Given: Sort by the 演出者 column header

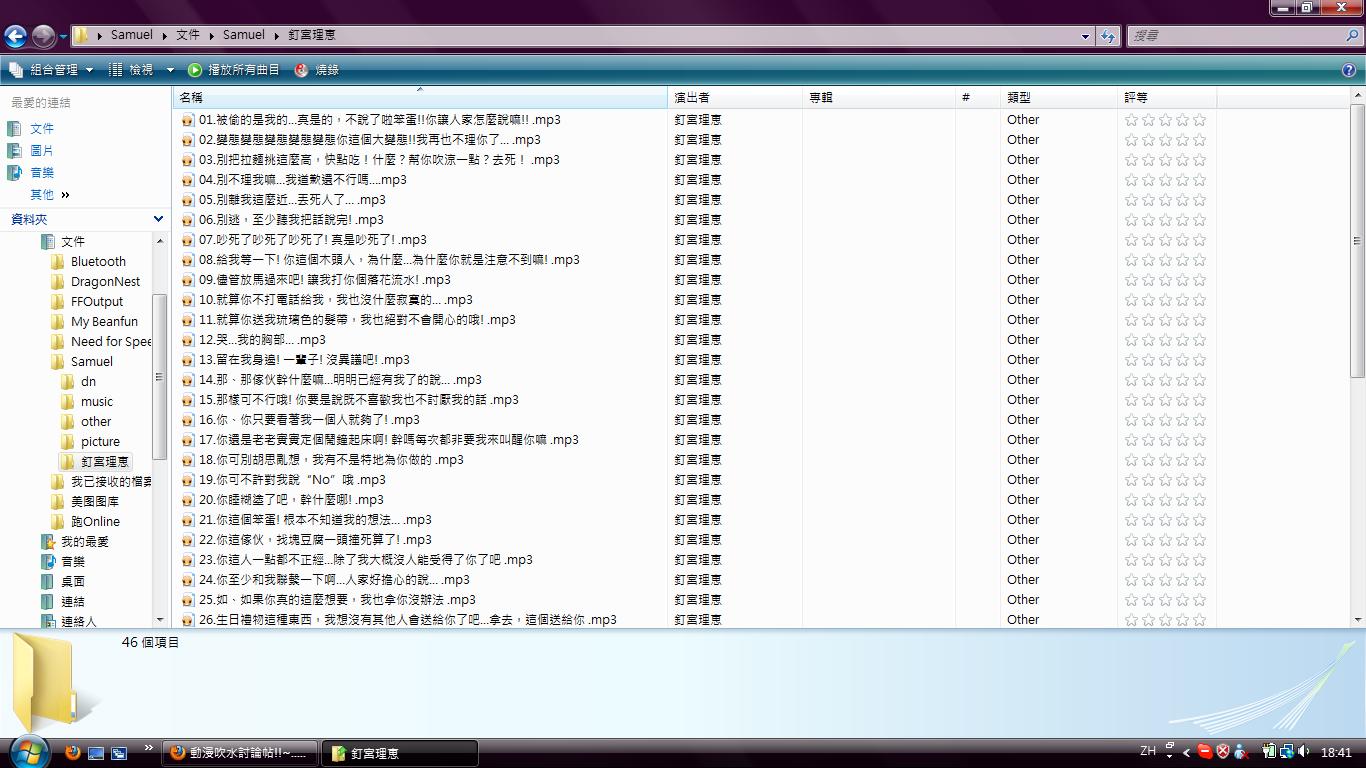Looking at the screenshot, I should click(x=735, y=98).
